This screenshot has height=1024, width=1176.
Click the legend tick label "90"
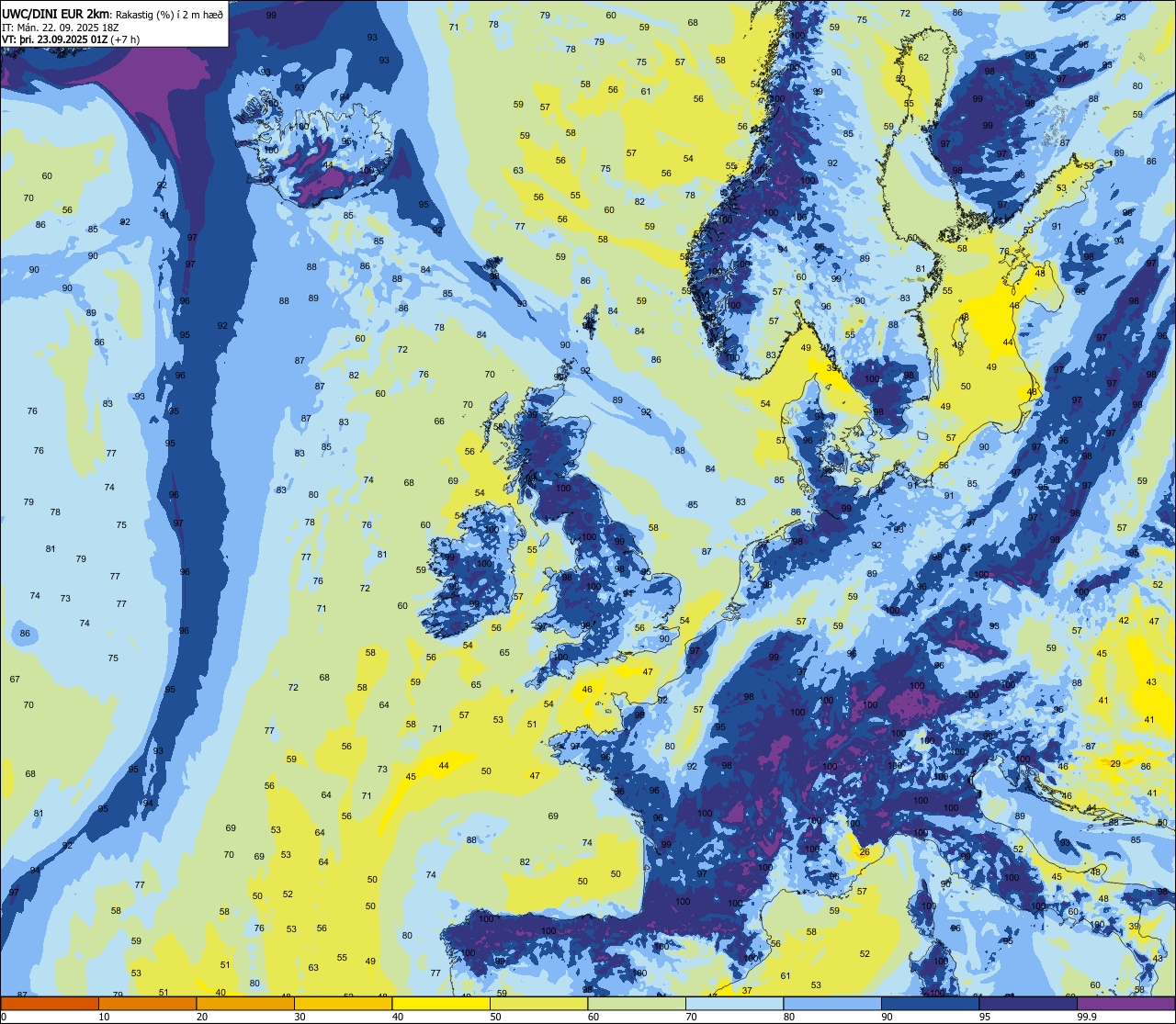pos(887,1017)
